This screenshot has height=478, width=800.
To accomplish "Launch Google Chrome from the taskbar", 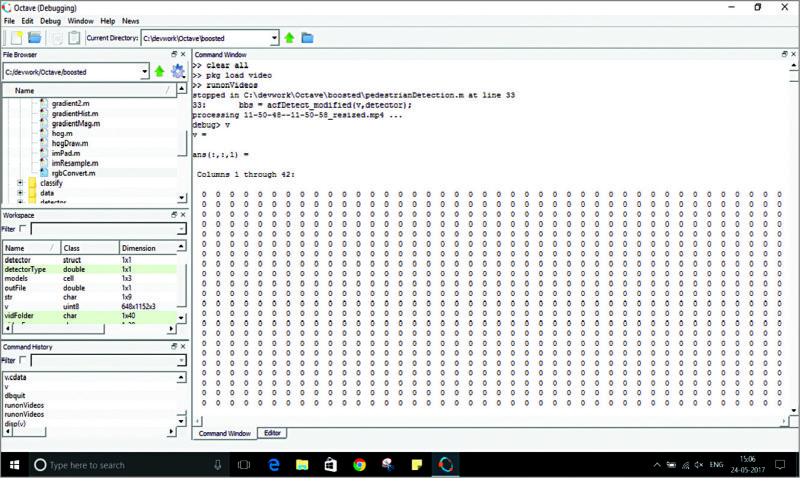I will 359,465.
